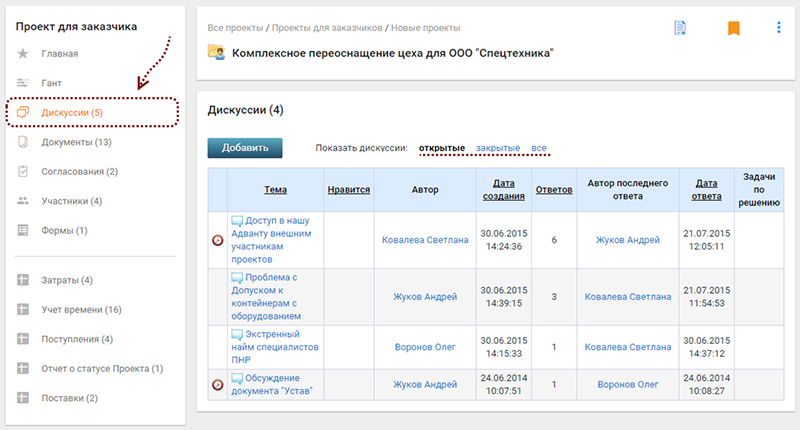Open Согласования (2) sidebar item
This screenshot has height=430, width=800.
(x=79, y=172)
